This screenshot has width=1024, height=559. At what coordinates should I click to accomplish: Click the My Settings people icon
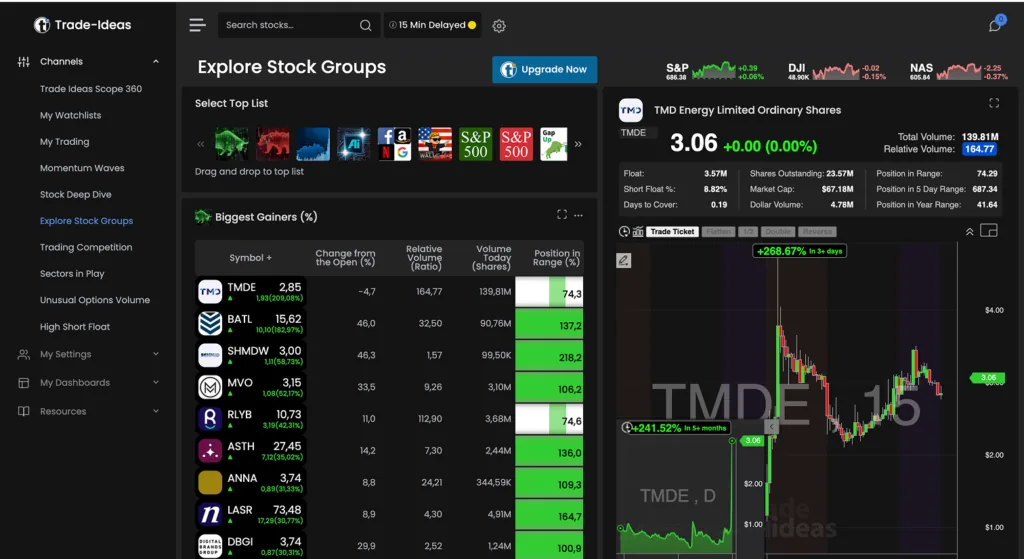tap(24, 355)
